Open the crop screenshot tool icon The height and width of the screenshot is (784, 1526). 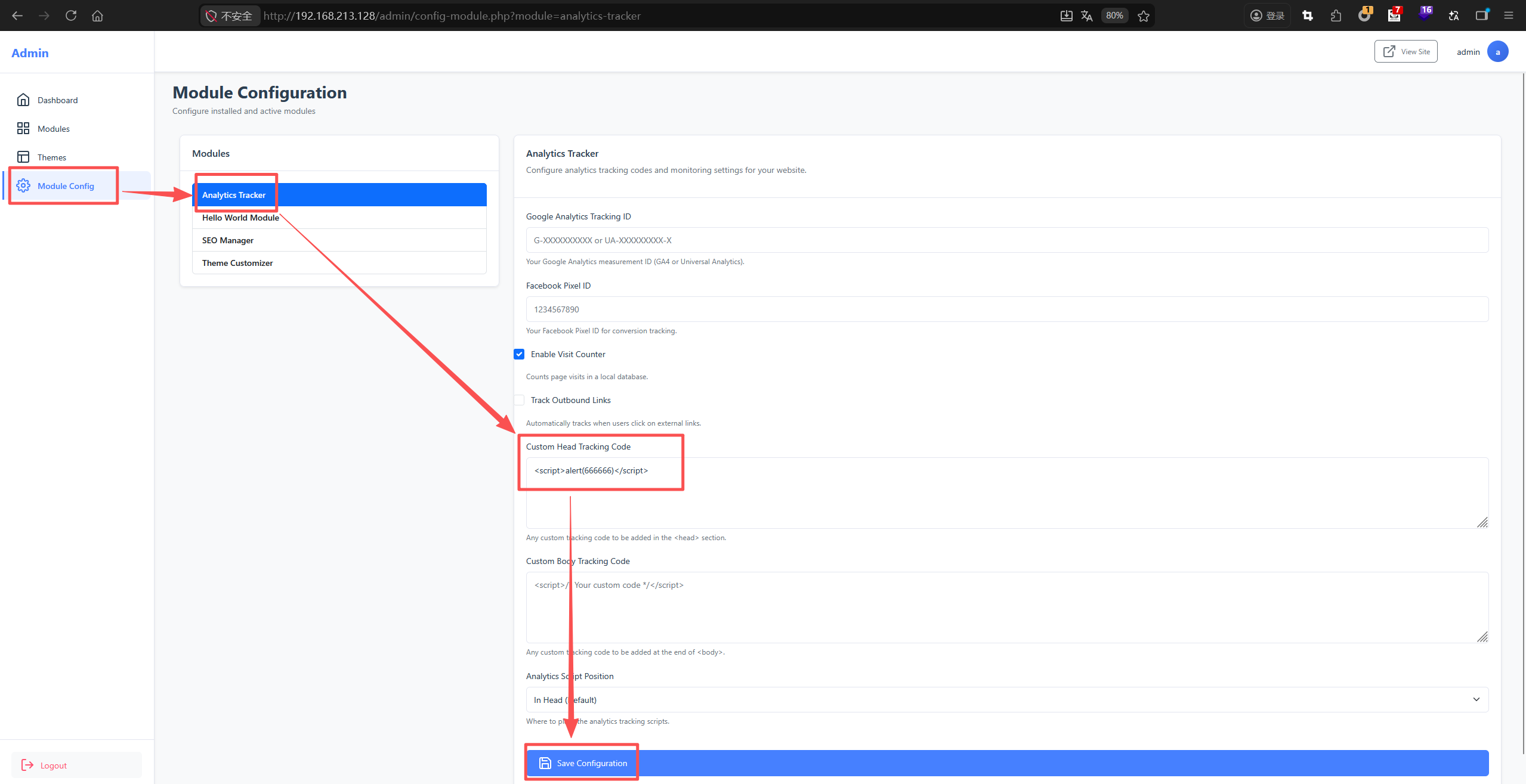tap(1308, 16)
